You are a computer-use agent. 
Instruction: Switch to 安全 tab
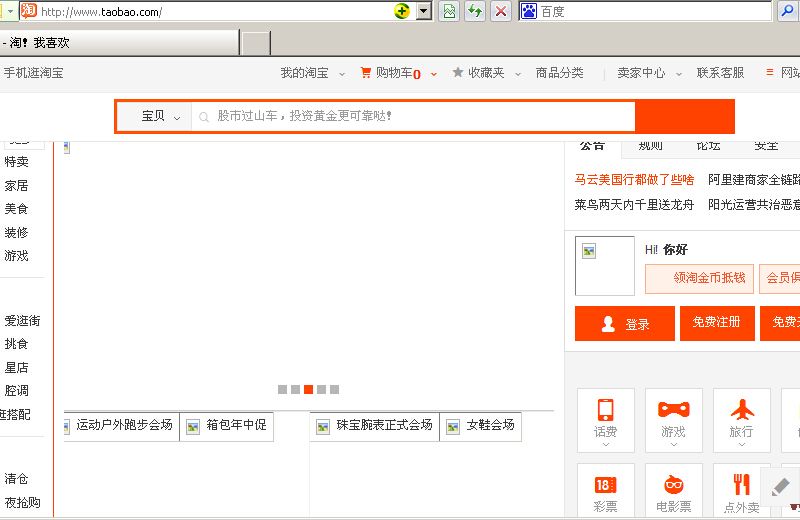click(766, 146)
